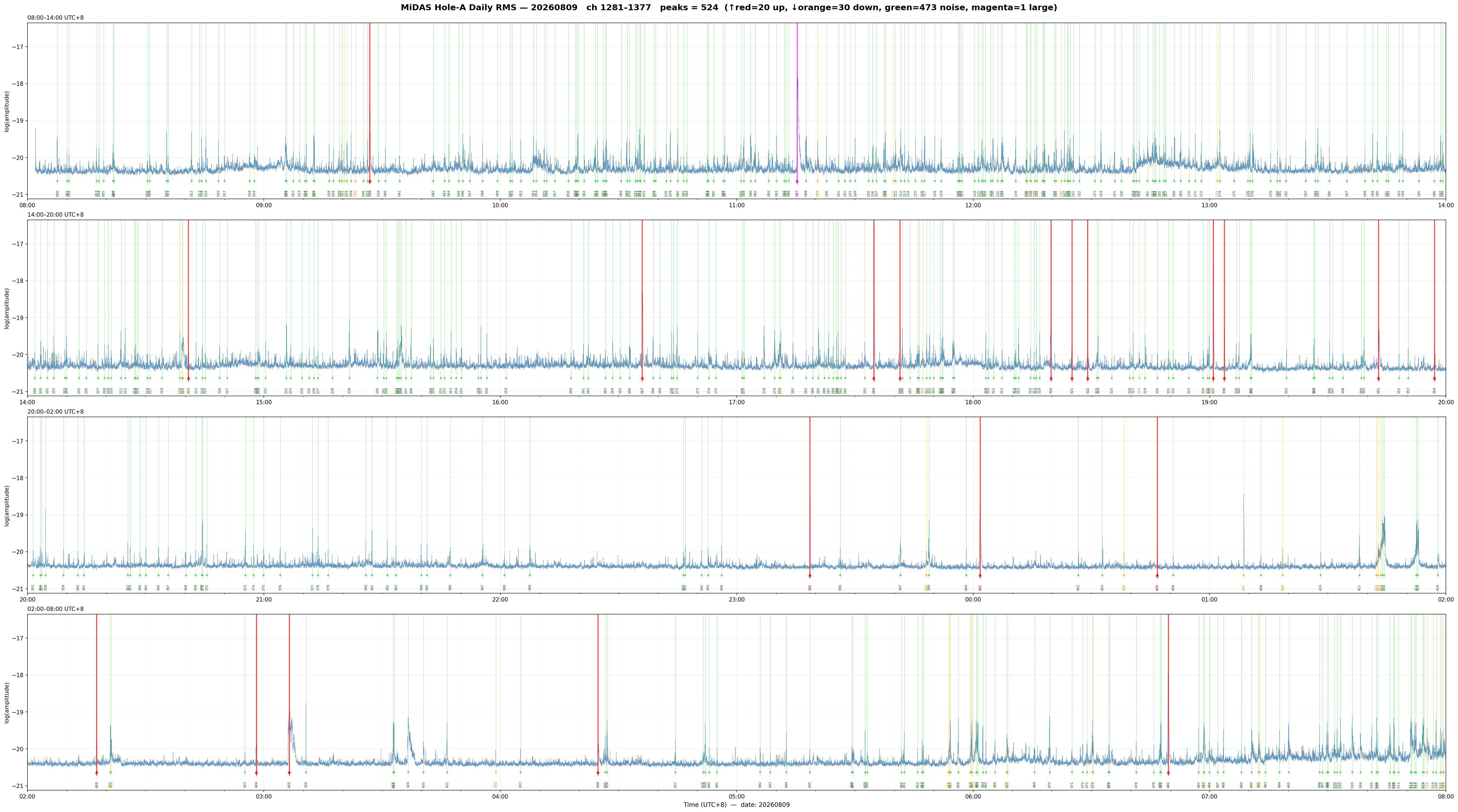1458x812 pixels.
Task: Click the green noise marker labeled 433
Action: click(x=521, y=772)
